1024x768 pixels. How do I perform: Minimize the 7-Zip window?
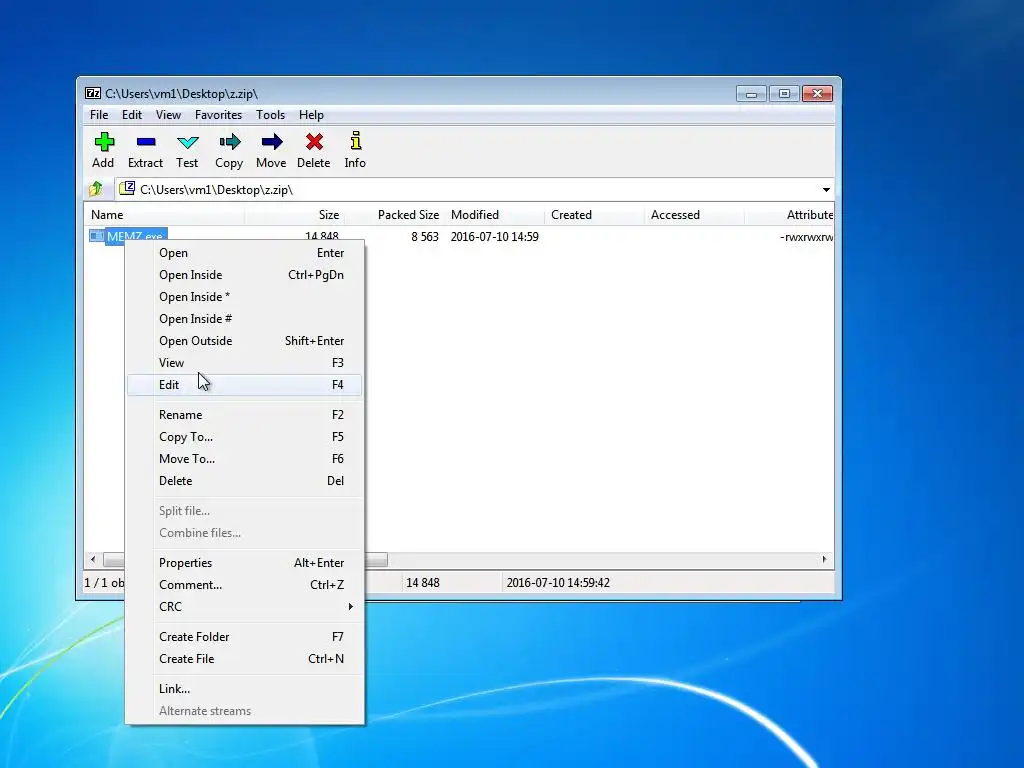(x=752, y=94)
